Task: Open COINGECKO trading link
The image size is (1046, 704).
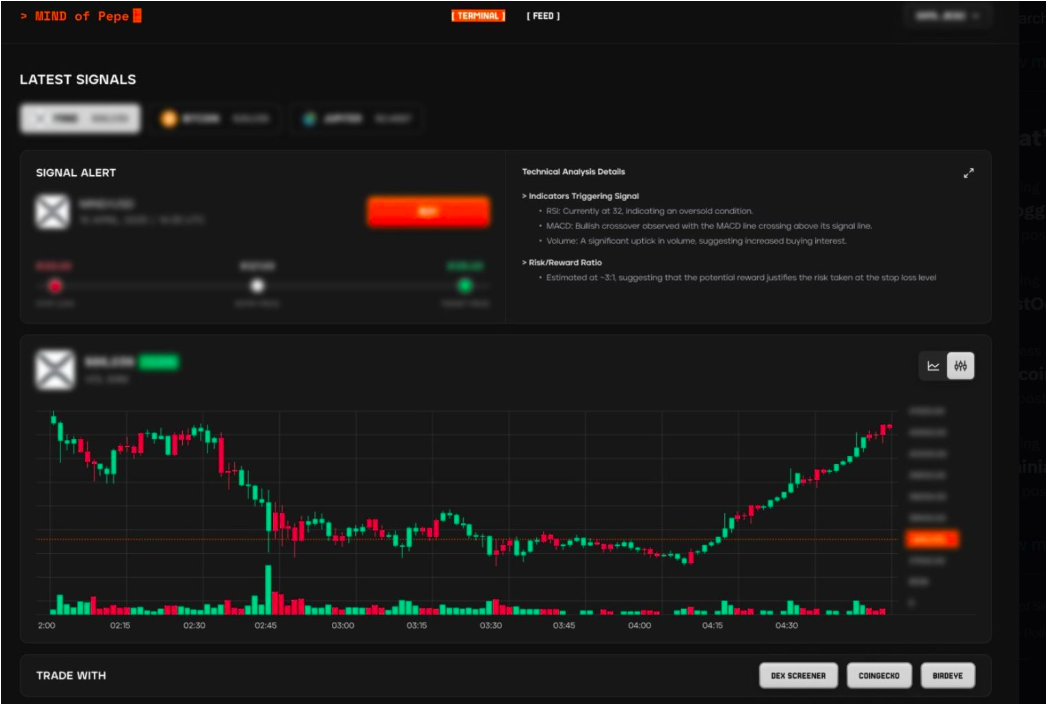Action: pos(879,676)
